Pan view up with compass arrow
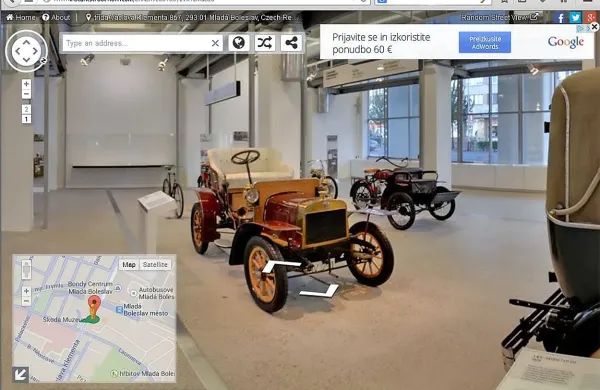 (26, 42)
